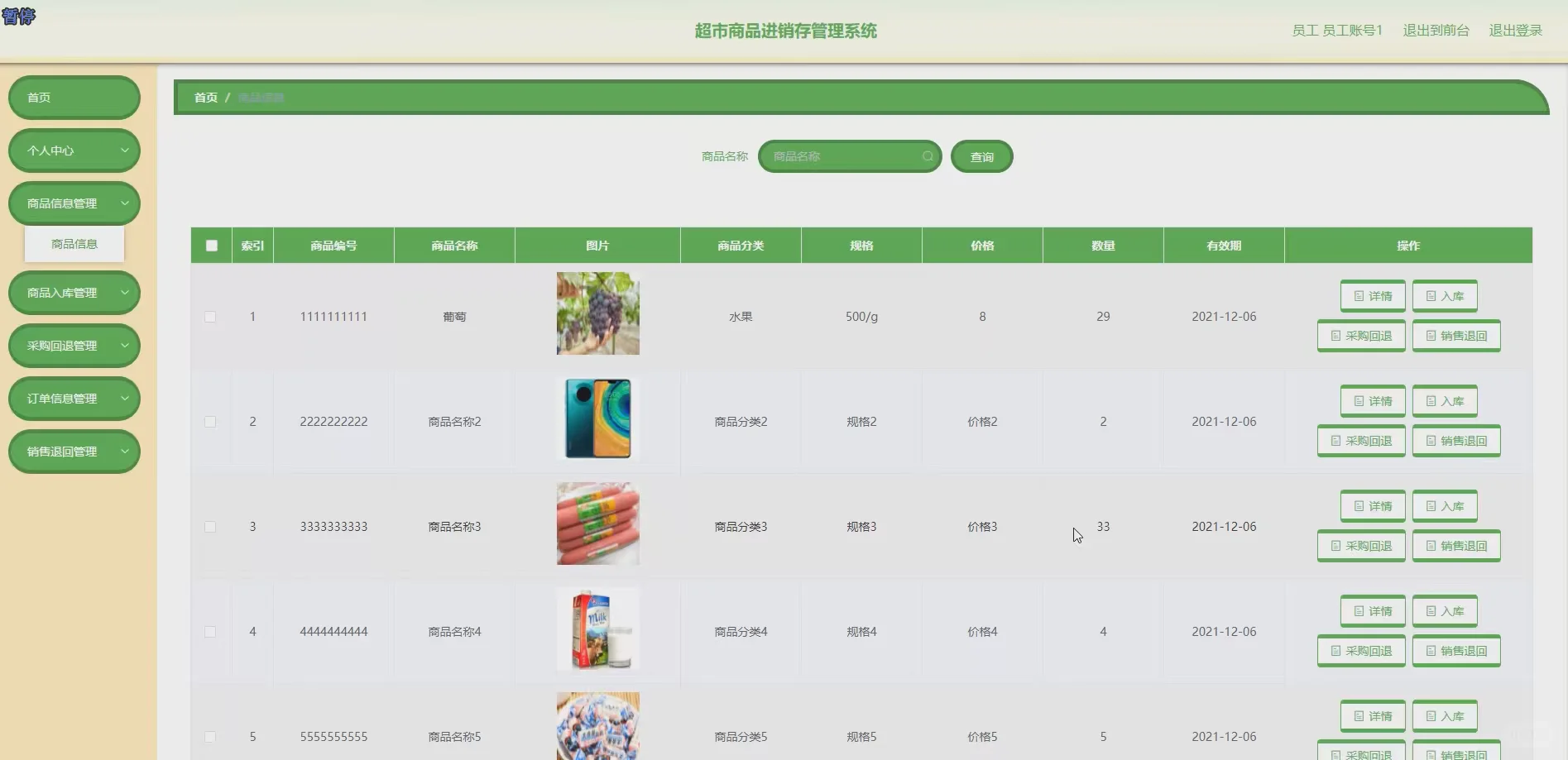Viewport: 1568px width, 760px height.
Task: Click the 退出登录 link at top right
Action: click(1515, 30)
